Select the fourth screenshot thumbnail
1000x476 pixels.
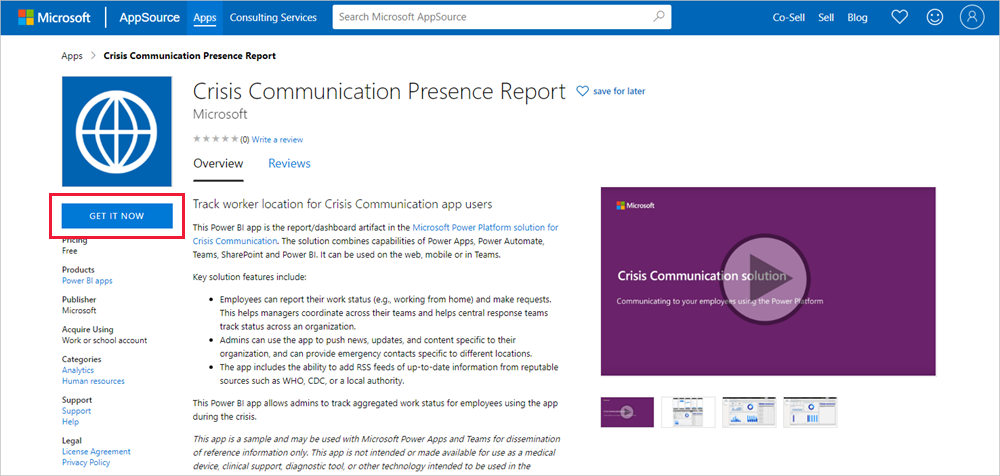click(810, 412)
